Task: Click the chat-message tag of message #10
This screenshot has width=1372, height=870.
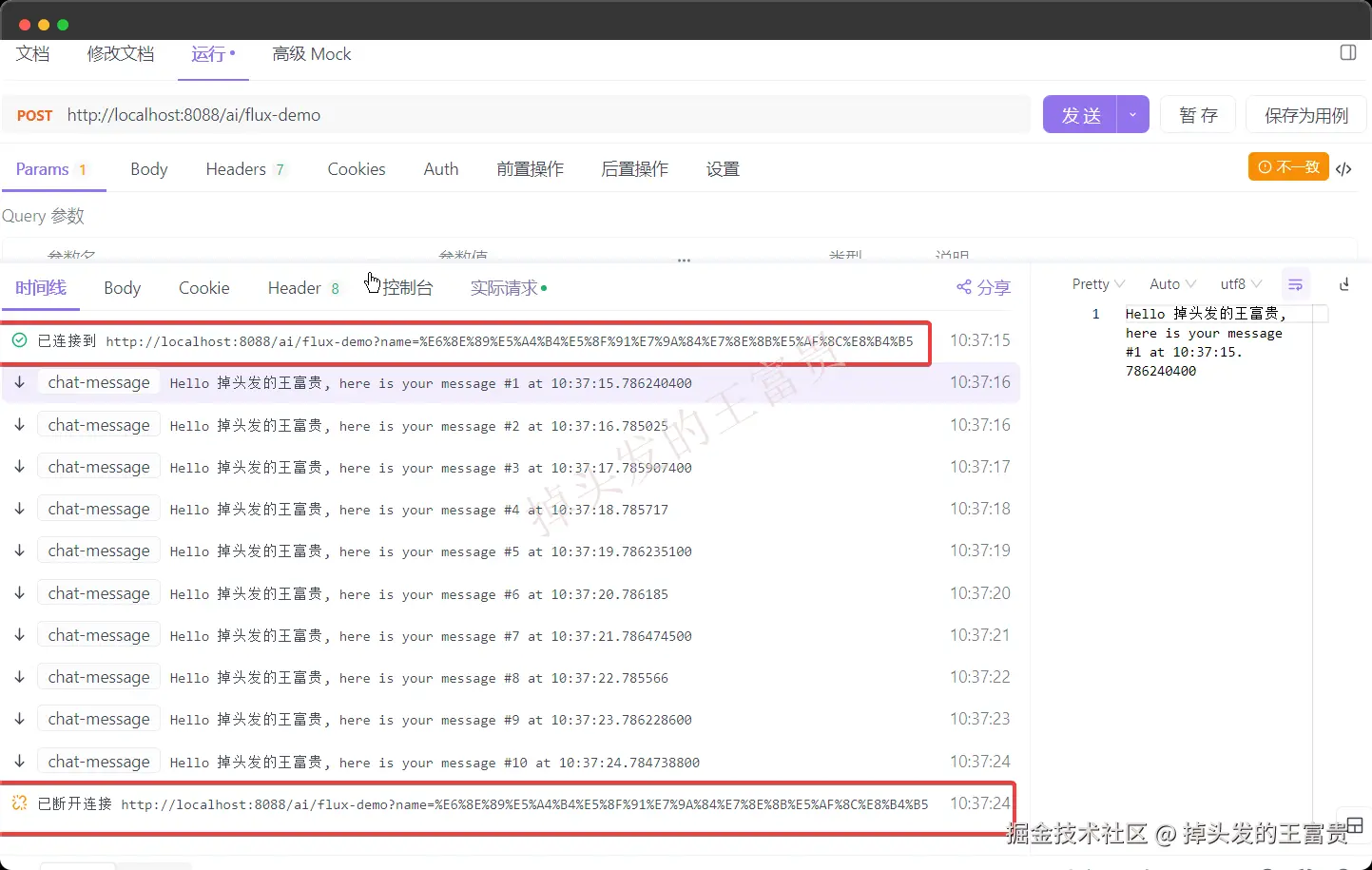Action: pos(99,762)
